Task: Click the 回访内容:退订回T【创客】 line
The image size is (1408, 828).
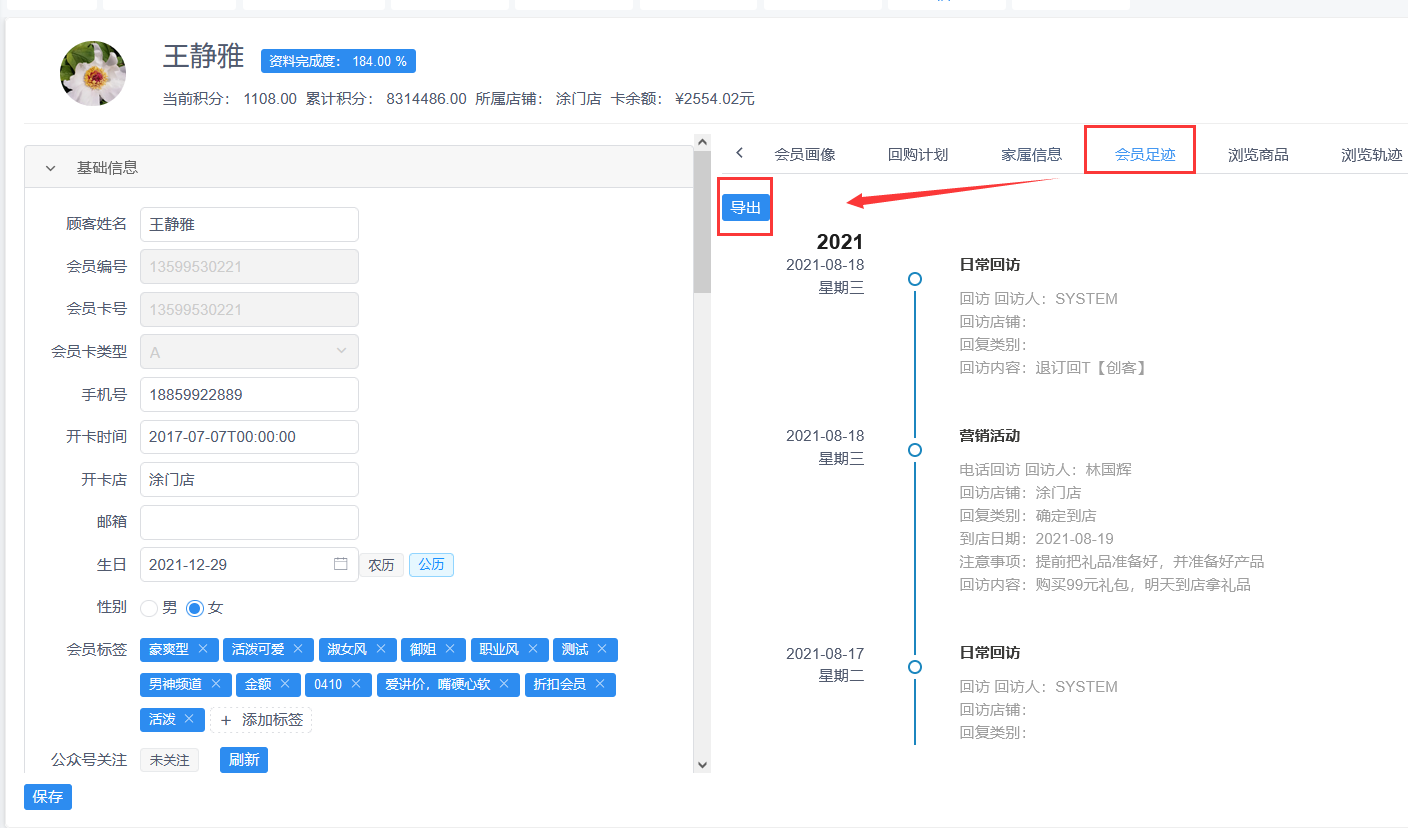Action: pyautogui.click(x=1054, y=368)
